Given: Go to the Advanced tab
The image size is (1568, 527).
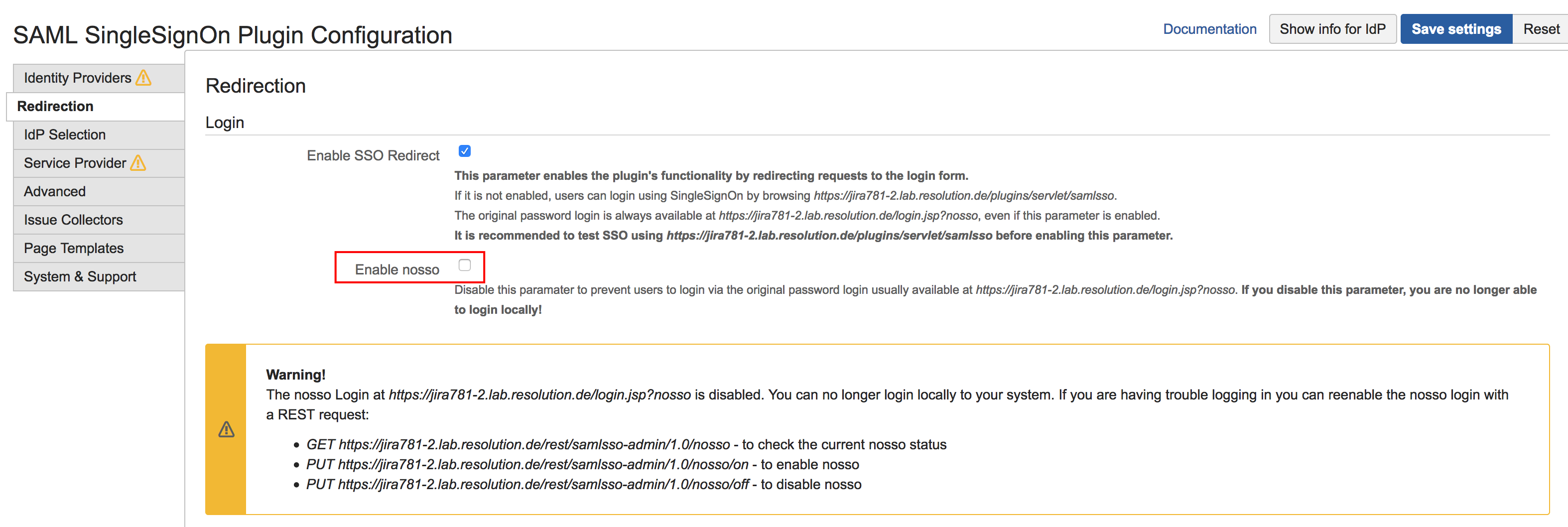Looking at the screenshot, I should [55, 192].
